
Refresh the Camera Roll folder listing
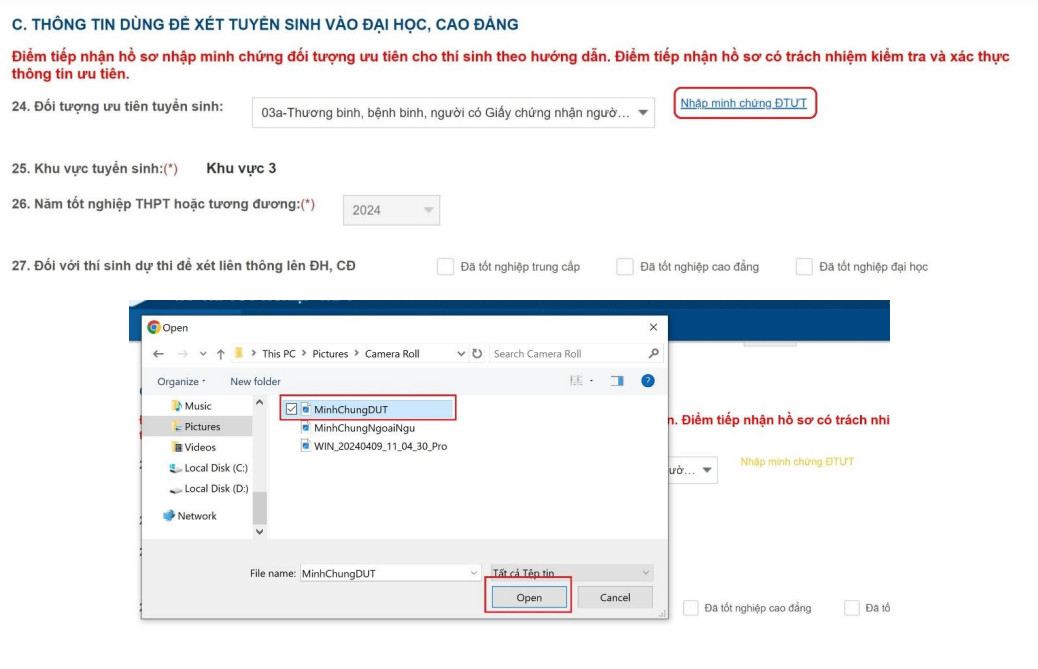(477, 354)
